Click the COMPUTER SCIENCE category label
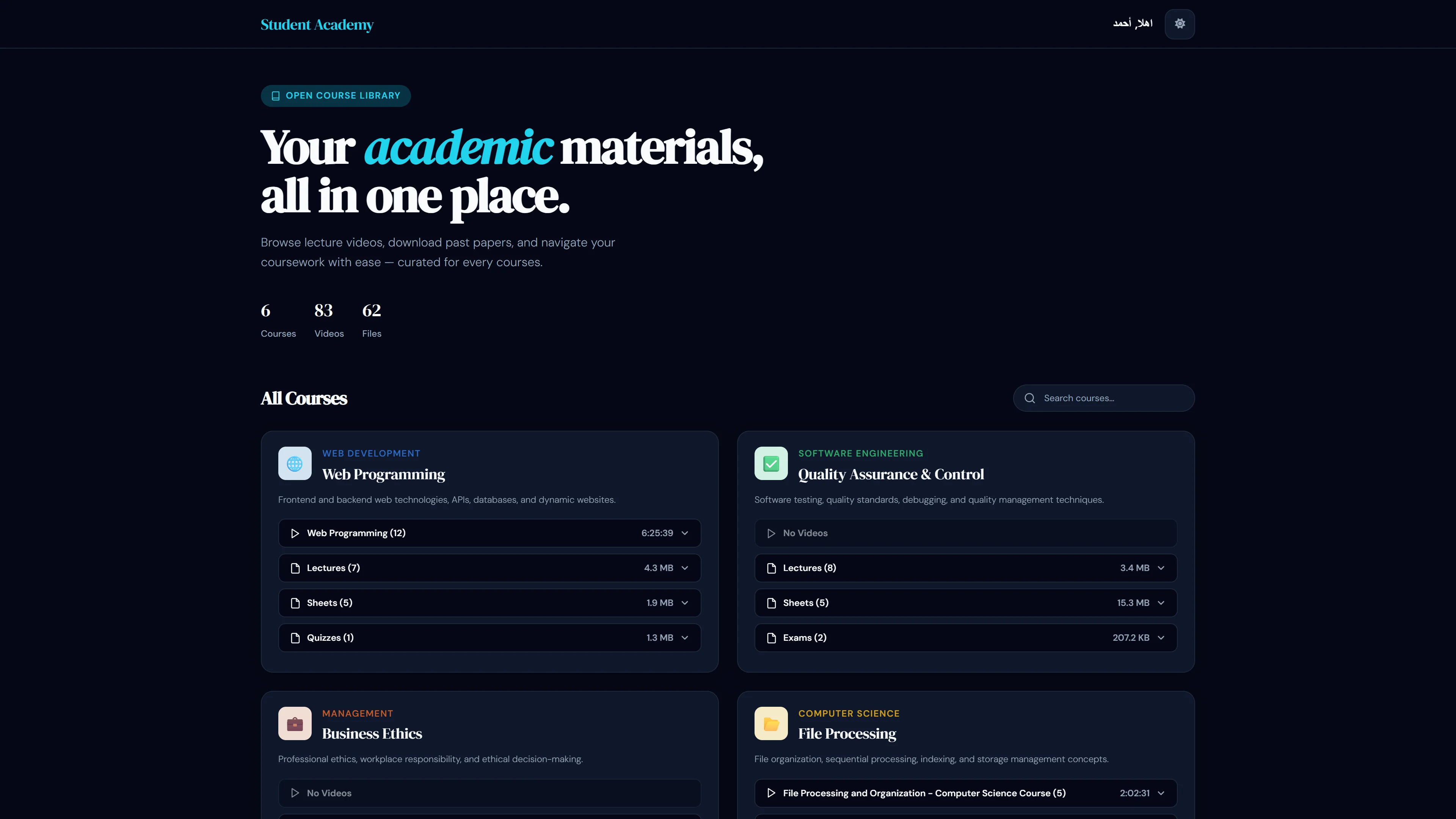Viewport: 1456px width, 819px height. click(x=849, y=713)
